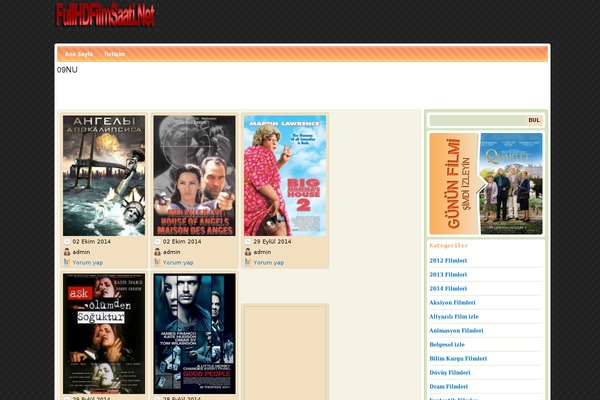
Task: Open the Aksiyon Filmleri category
Action: pos(452,302)
